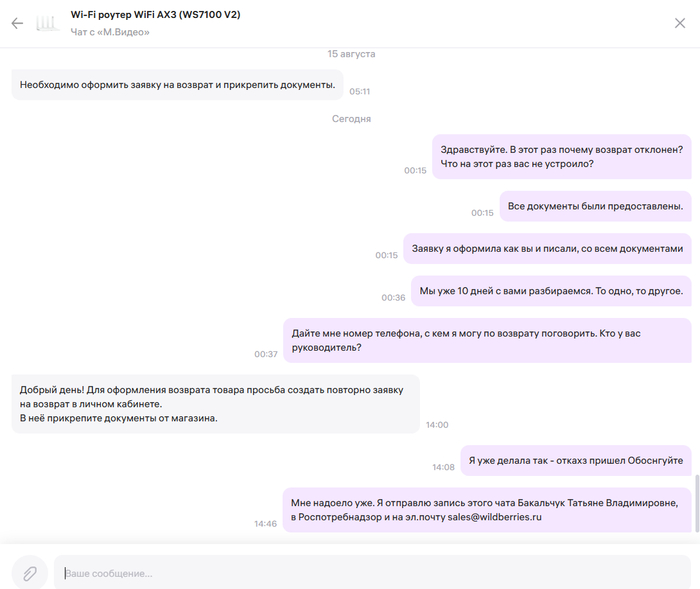Select the «Мне надоело уже» message bubble
The image size is (700, 589).
point(487,509)
